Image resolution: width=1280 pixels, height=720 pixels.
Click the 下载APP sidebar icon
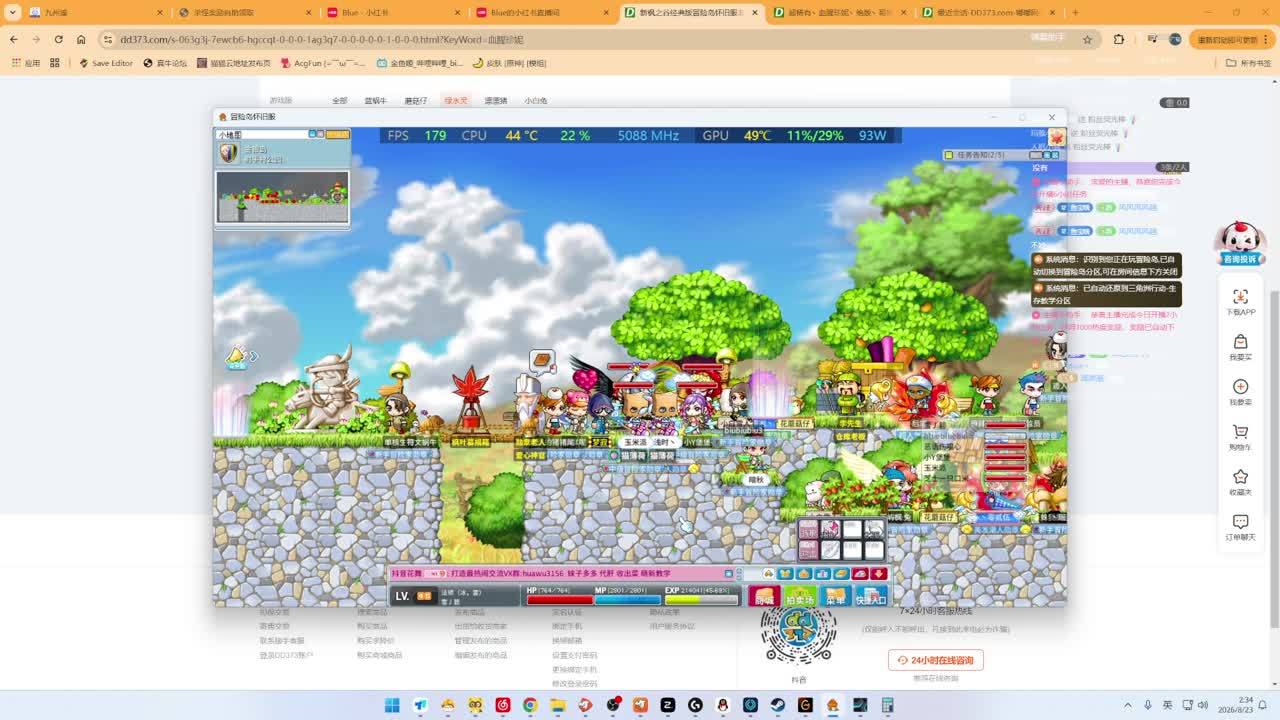(x=1241, y=301)
